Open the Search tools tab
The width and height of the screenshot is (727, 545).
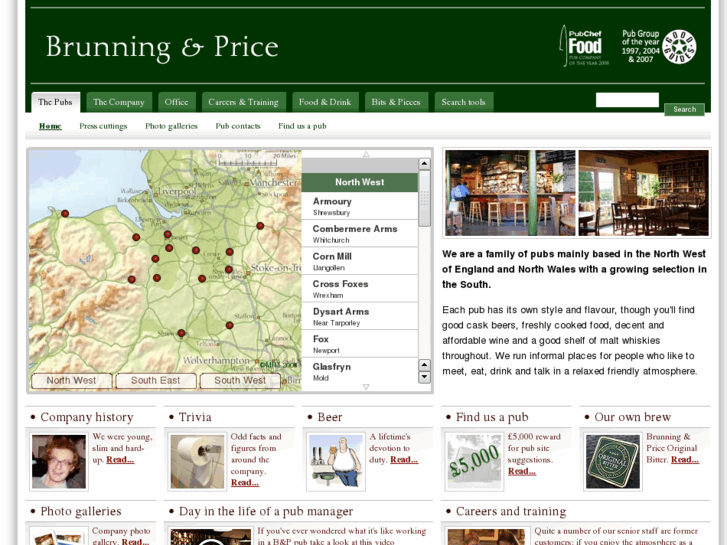pos(464,102)
